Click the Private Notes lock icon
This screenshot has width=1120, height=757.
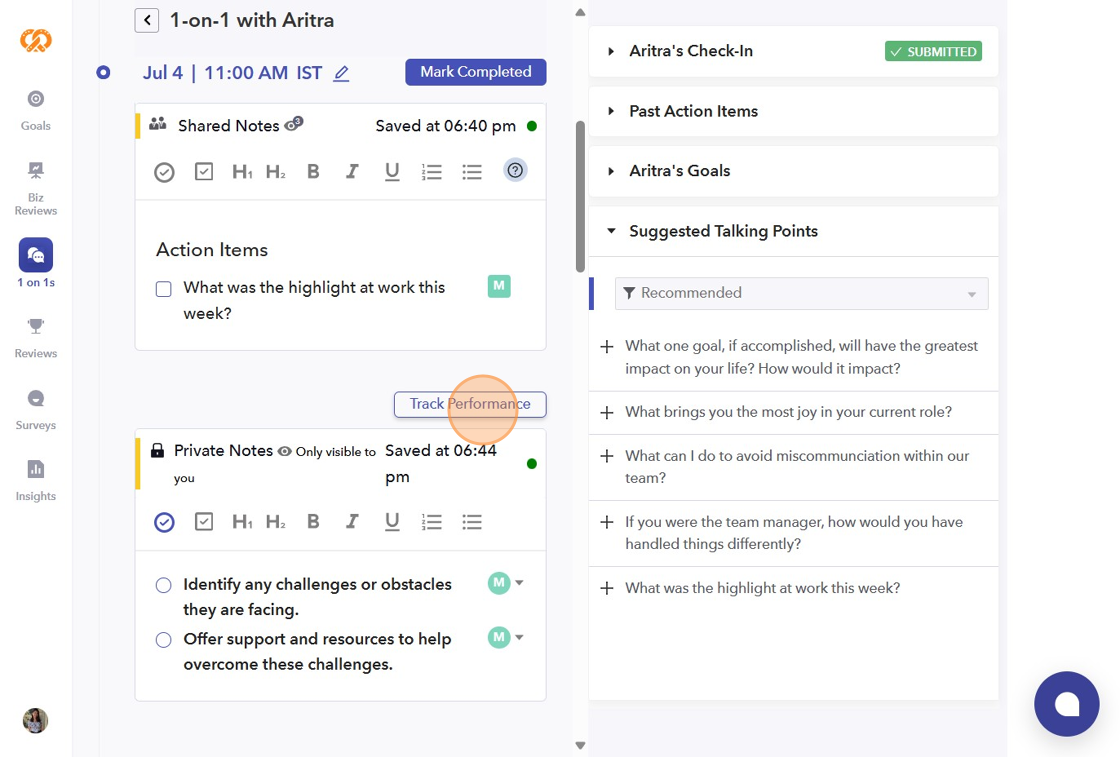tap(157, 451)
